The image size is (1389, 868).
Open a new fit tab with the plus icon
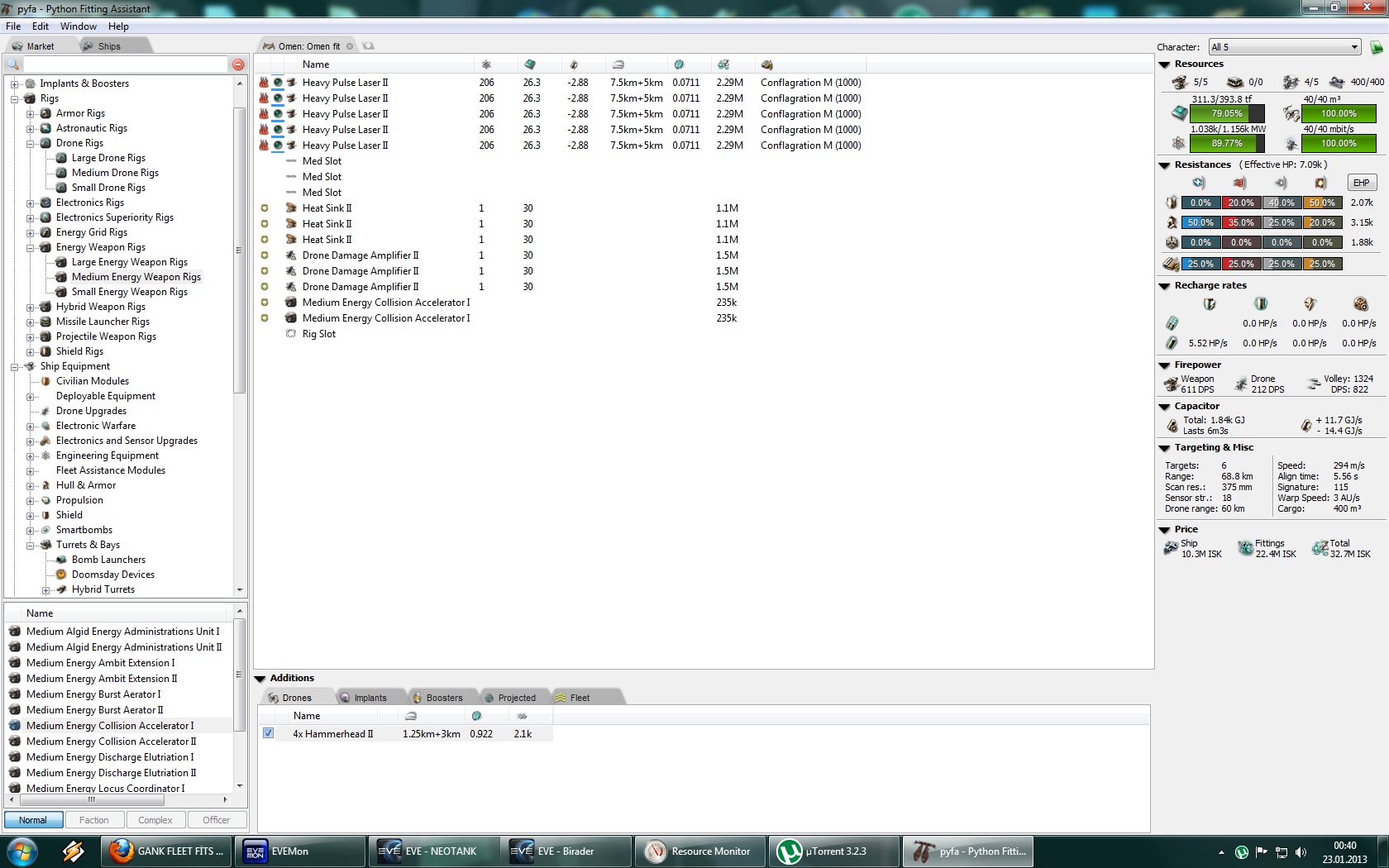pos(369,46)
